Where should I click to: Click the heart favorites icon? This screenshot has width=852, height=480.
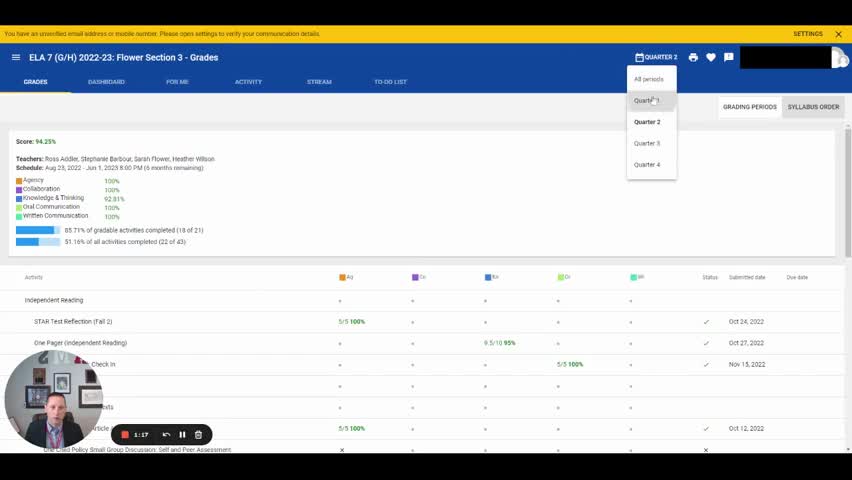(x=711, y=58)
